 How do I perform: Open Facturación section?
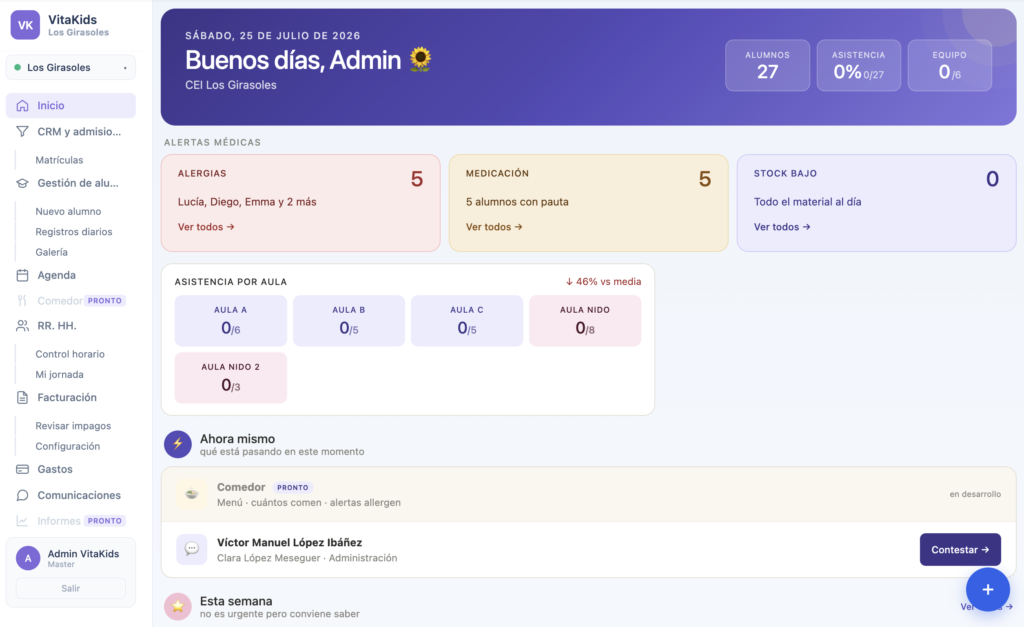point(71,397)
